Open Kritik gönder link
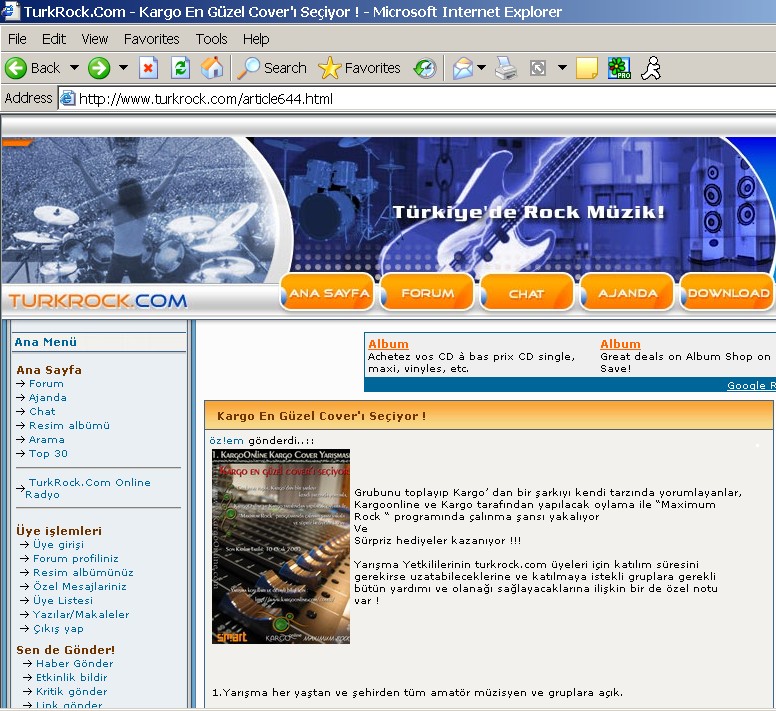The image size is (776, 711). 72,691
